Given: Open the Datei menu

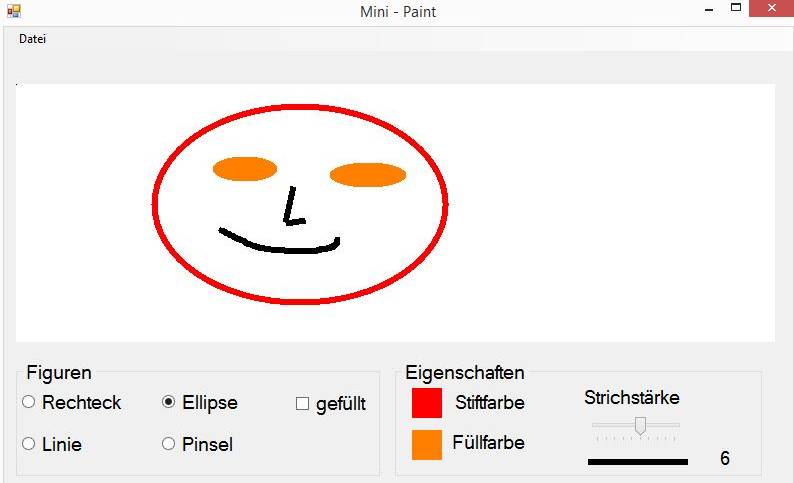Looking at the screenshot, I should 32,39.
